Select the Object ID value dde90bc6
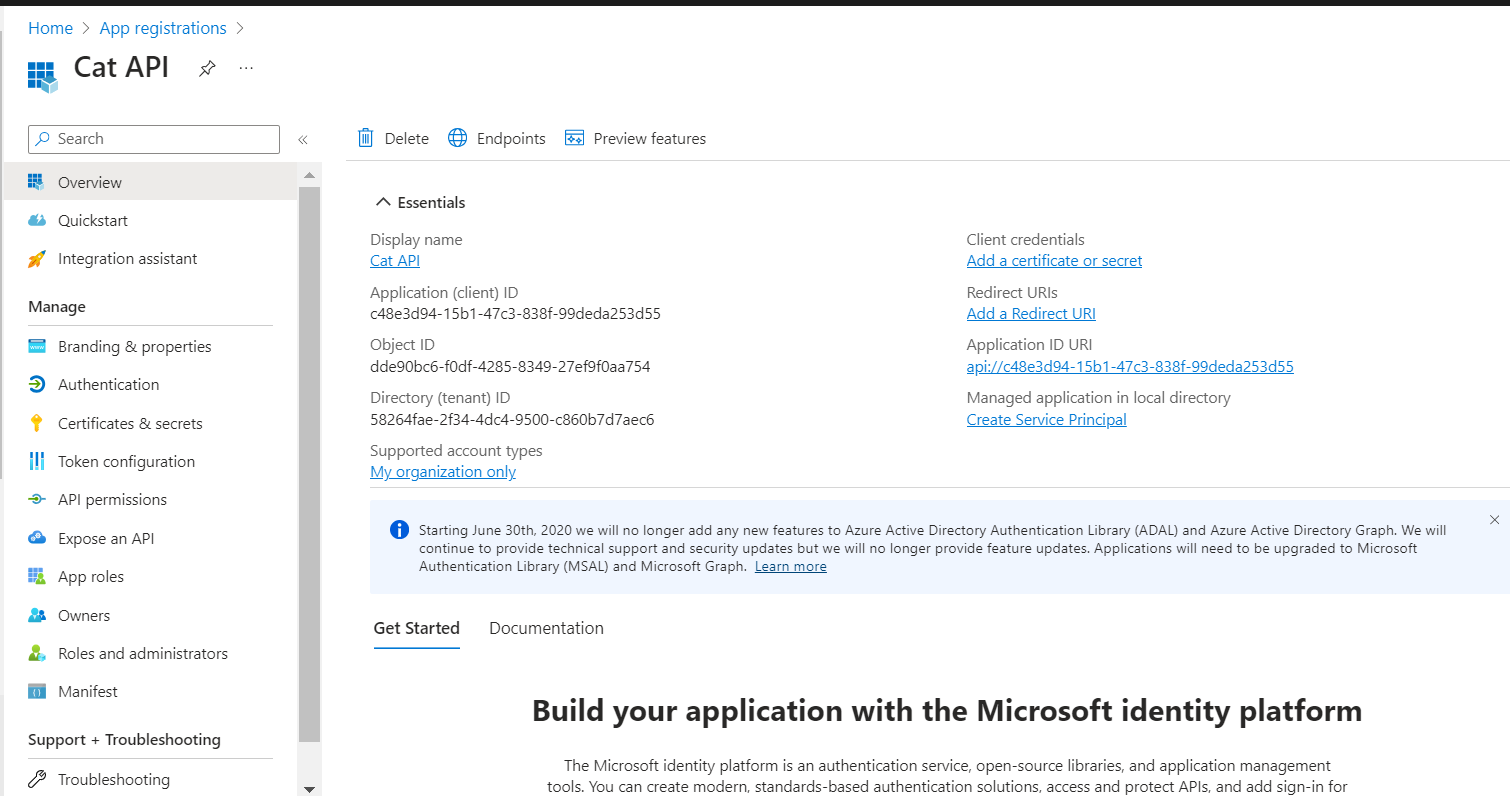 (x=510, y=367)
